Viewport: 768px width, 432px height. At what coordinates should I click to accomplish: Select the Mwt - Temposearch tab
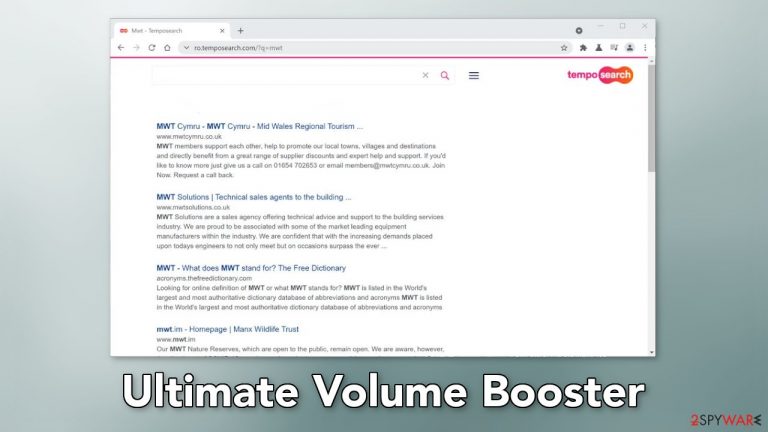pos(172,30)
